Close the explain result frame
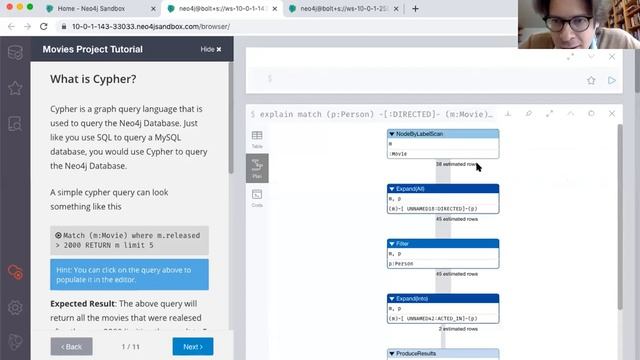 click(611, 113)
